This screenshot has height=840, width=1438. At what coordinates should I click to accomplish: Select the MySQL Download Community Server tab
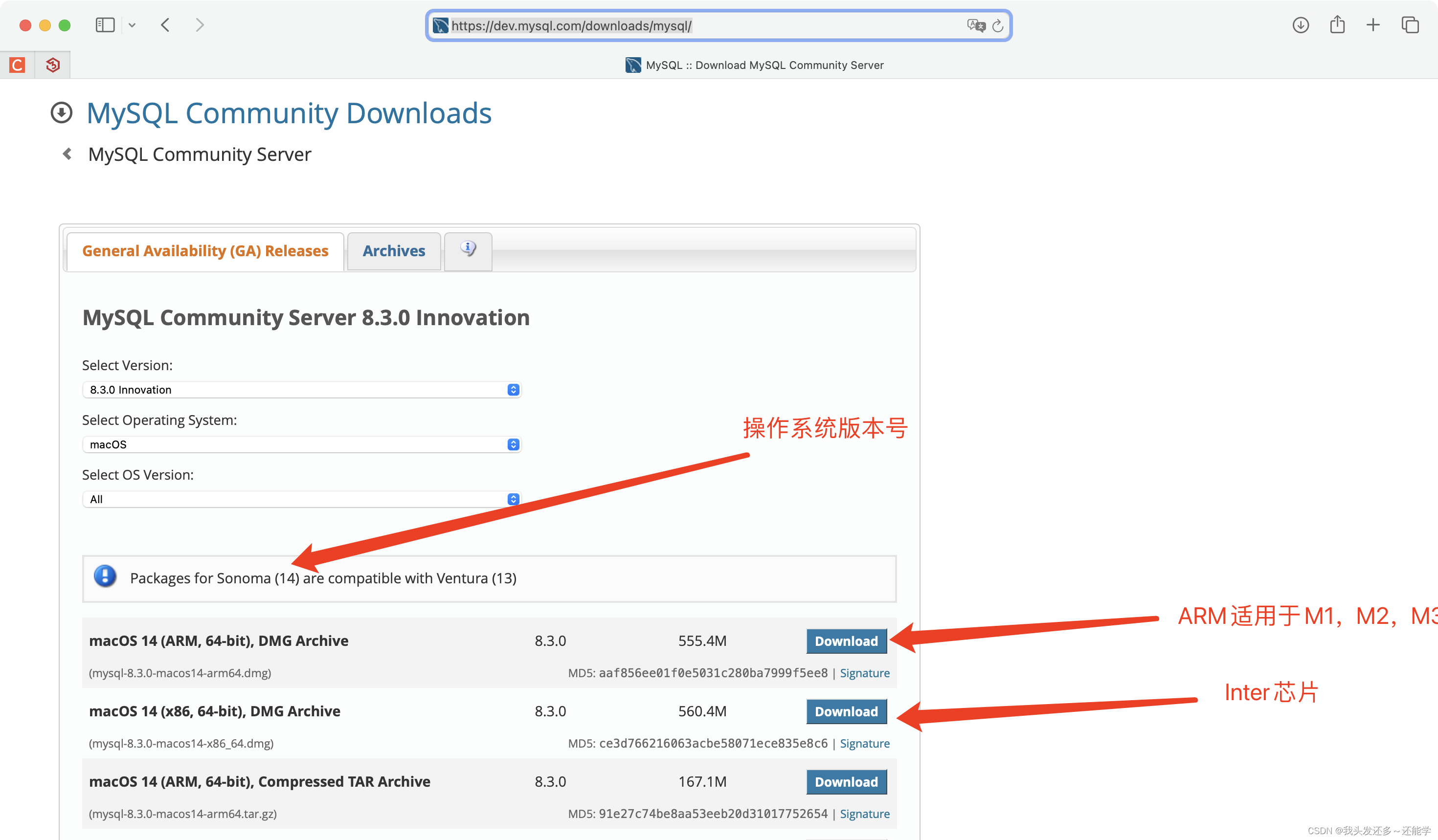pos(754,65)
